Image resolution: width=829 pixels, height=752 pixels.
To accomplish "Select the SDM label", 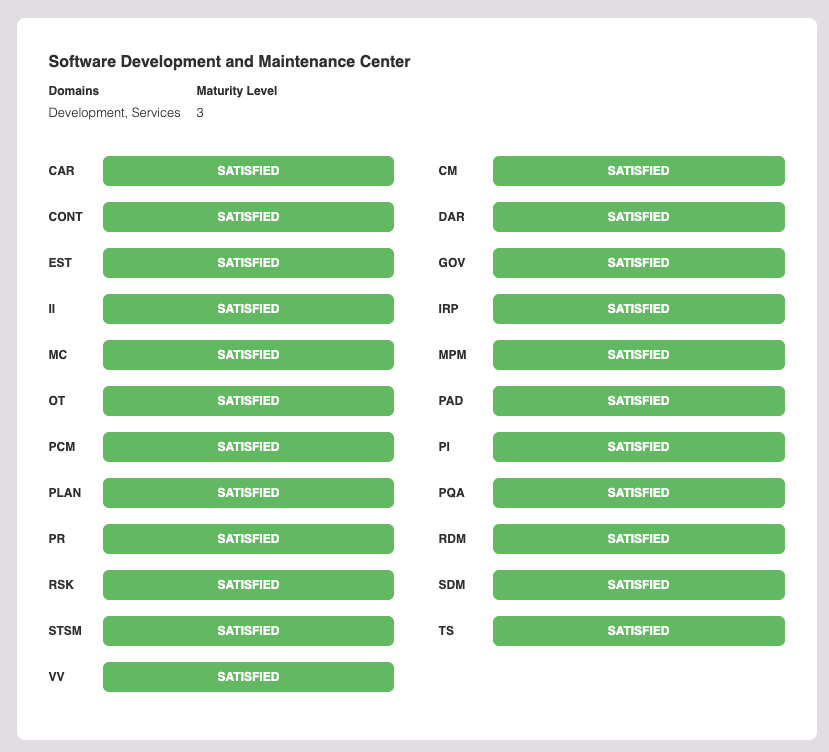I will 452,585.
